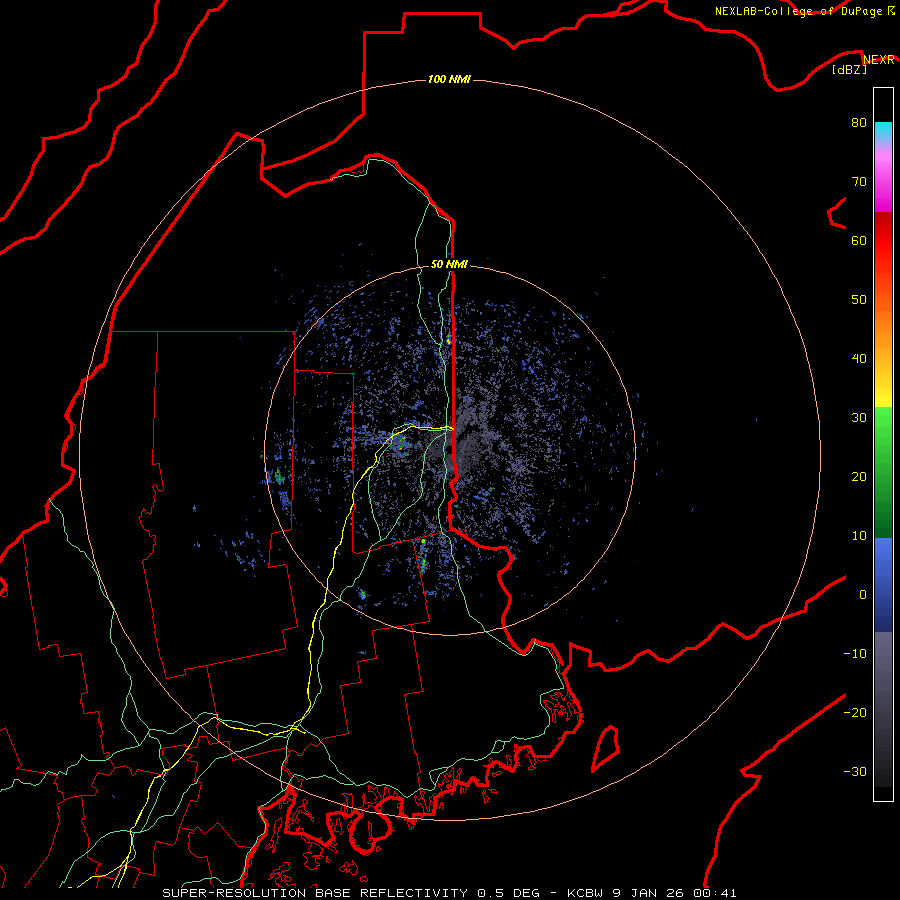The image size is (900, 900).
Task: Click the NEXR label above the color scale
Action: point(878,60)
